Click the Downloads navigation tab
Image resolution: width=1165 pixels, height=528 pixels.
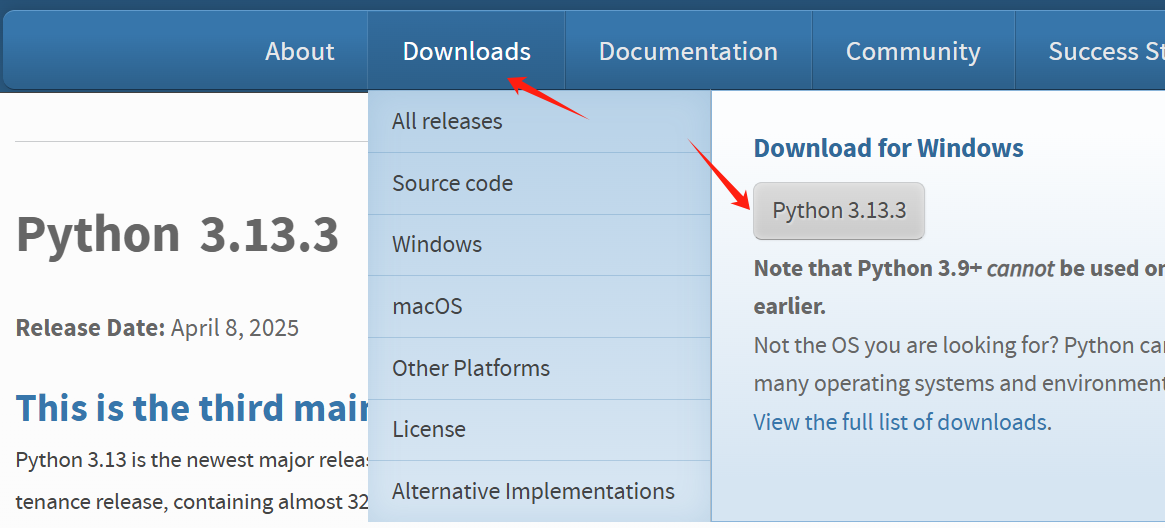click(x=467, y=51)
